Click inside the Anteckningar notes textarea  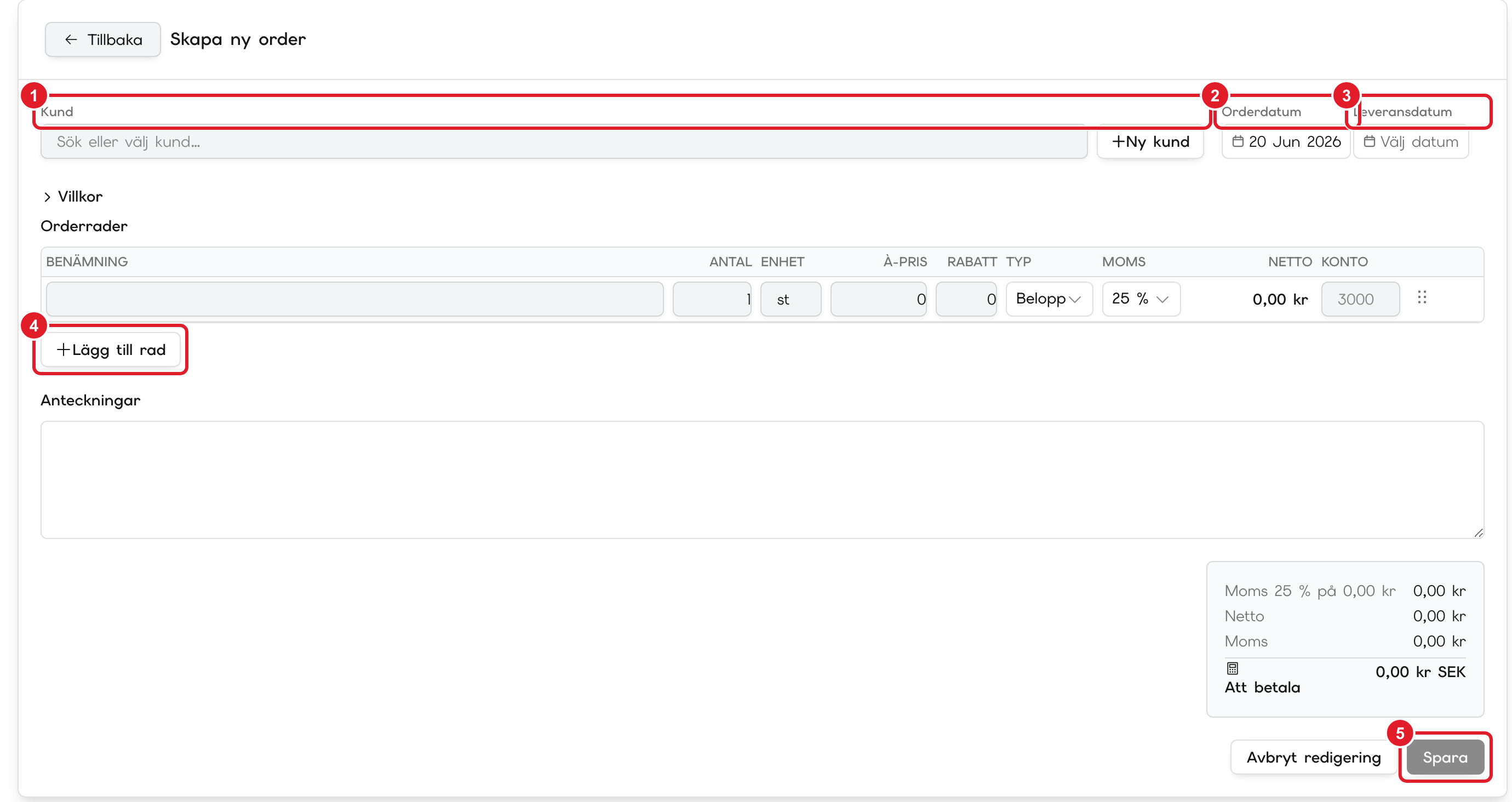[762, 479]
